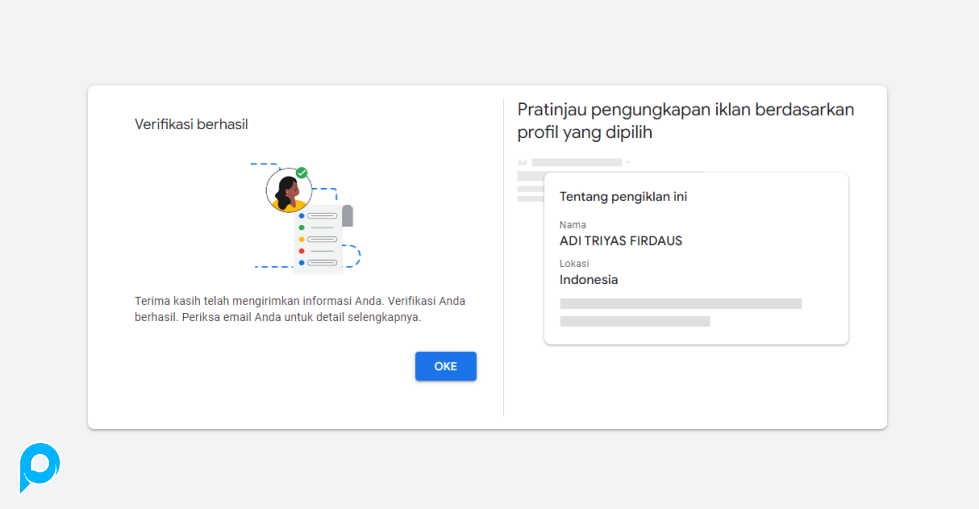Click the bottom blue dot in the document list
The height and width of the screenshot is (509, 979).
301,262
